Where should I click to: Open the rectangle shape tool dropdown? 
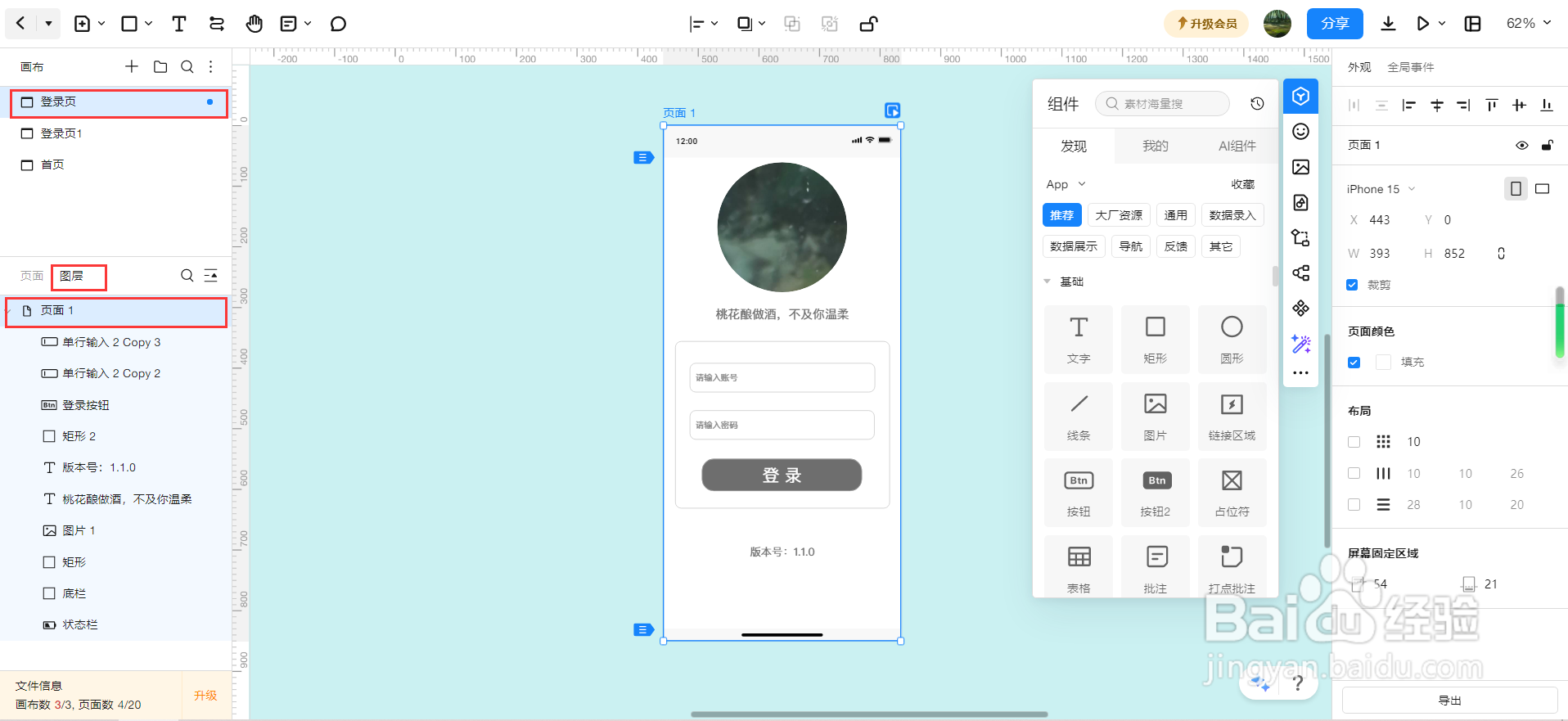pos(149,24)
